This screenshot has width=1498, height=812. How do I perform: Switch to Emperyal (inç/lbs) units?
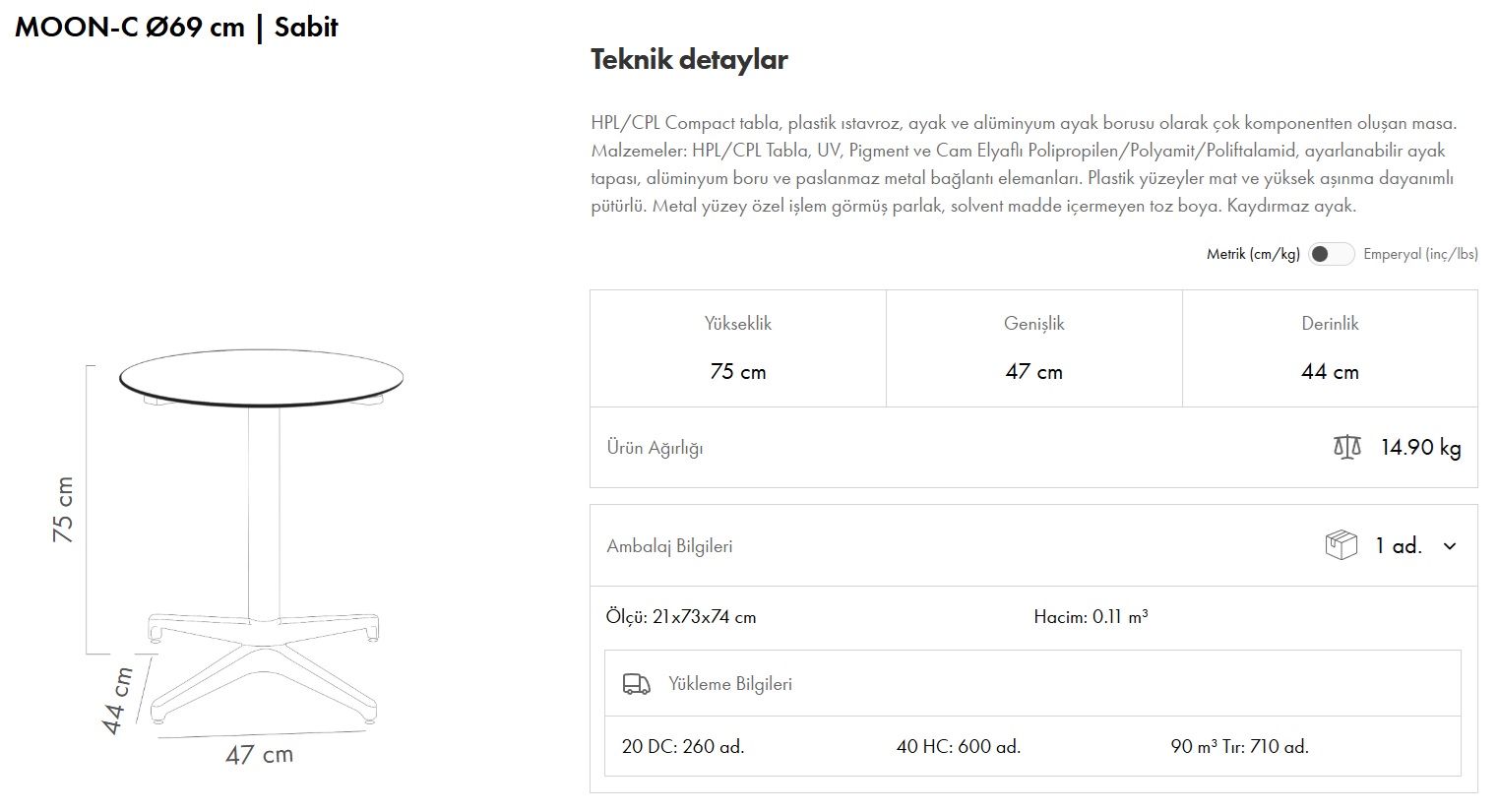[x=1420, y=254]
